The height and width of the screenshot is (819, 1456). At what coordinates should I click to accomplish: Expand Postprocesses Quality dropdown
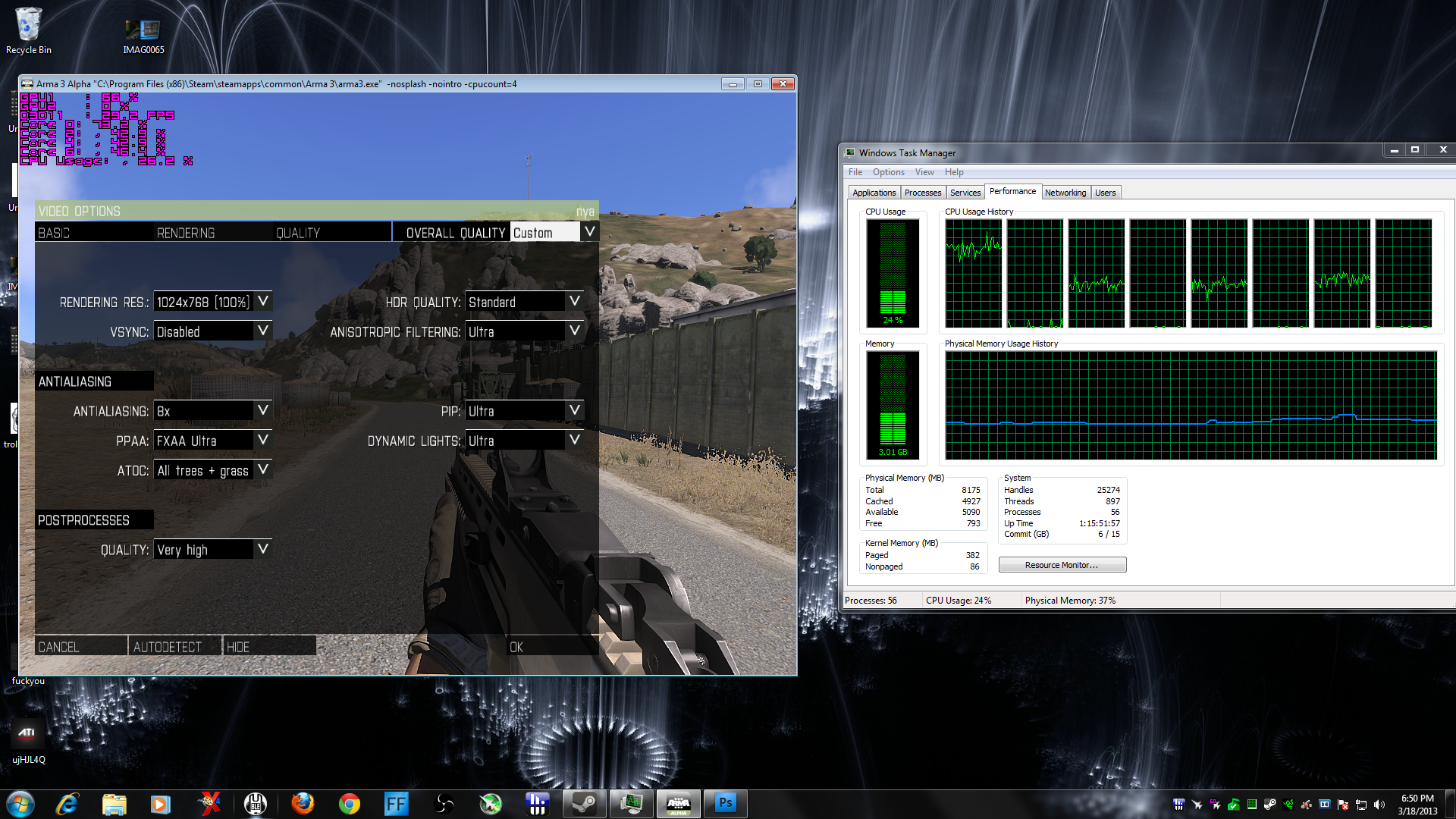click(x=263, y=550)
